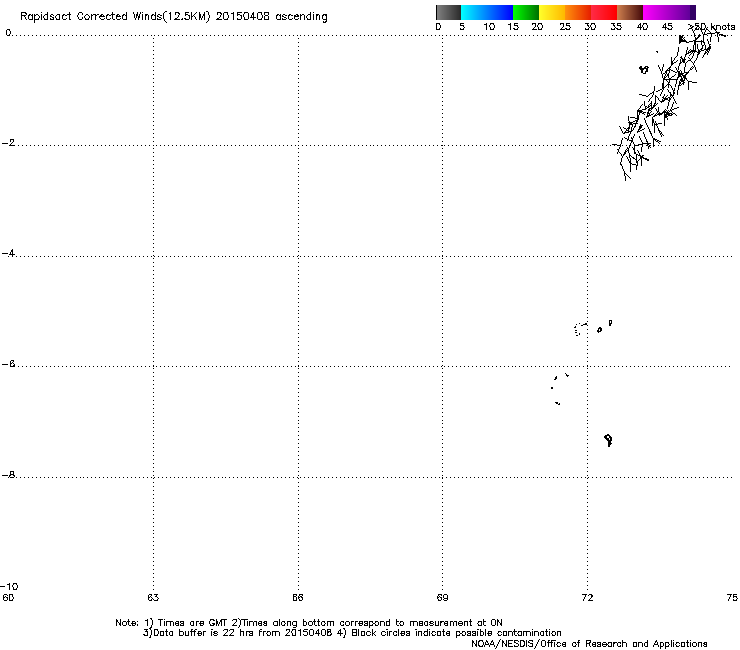The height and width of the screenshot is (650, 740).
Task: Click the legend label 40
Action: coord(642,27)
